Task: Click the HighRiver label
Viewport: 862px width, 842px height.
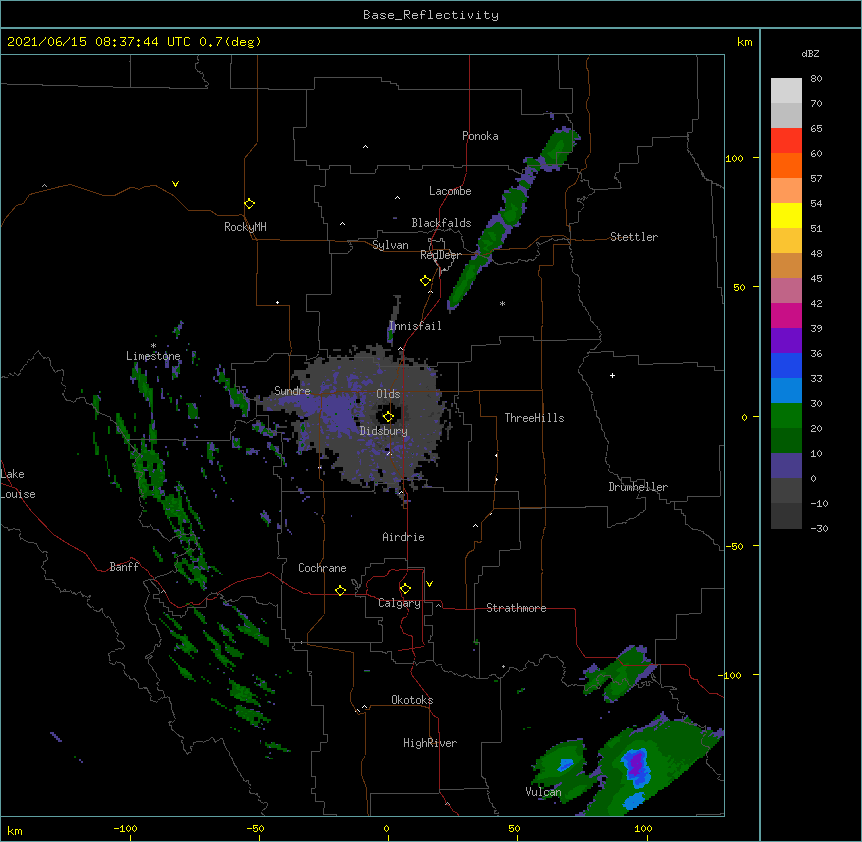Action: point(430,743)
